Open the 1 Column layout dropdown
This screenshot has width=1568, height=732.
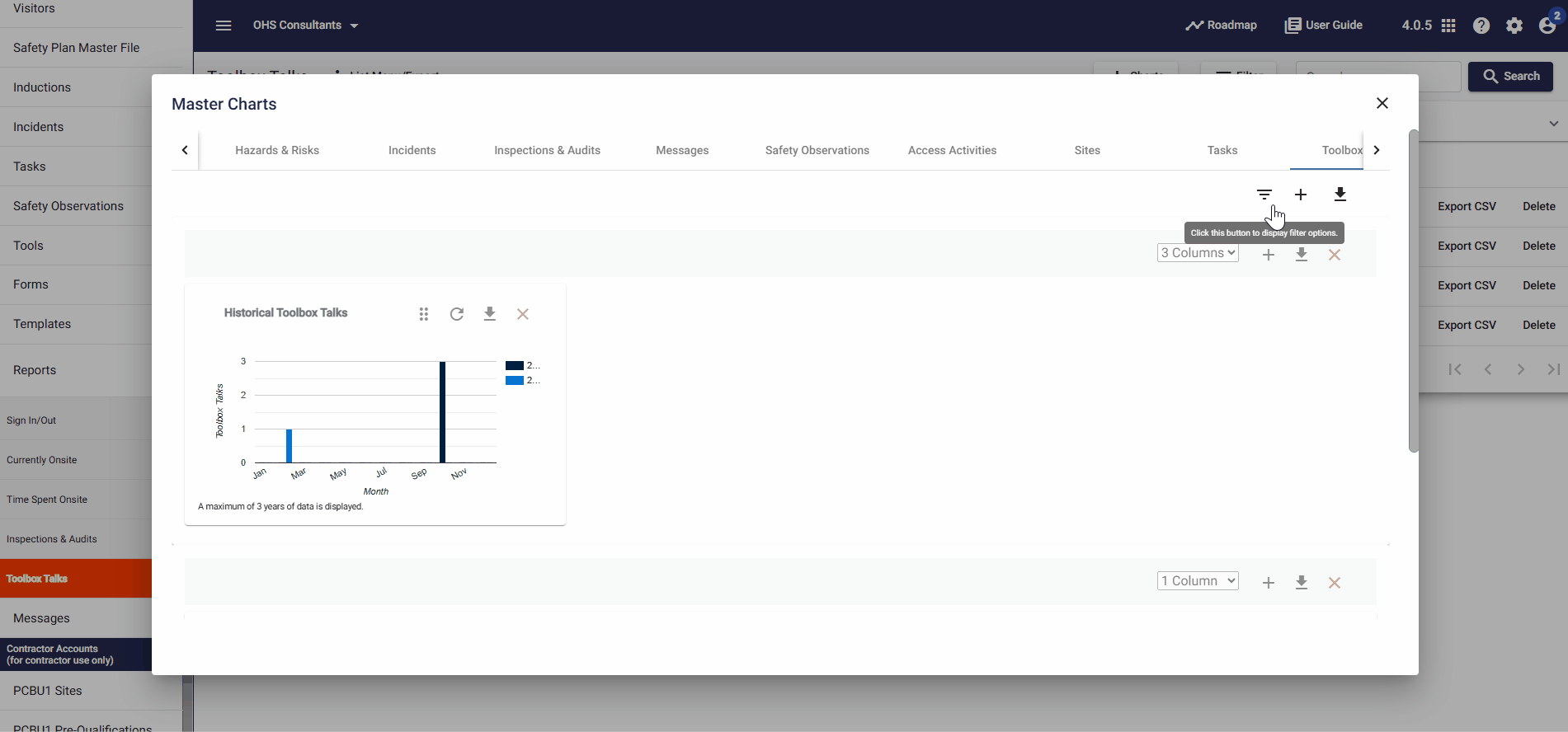(x=1198, y=581)
